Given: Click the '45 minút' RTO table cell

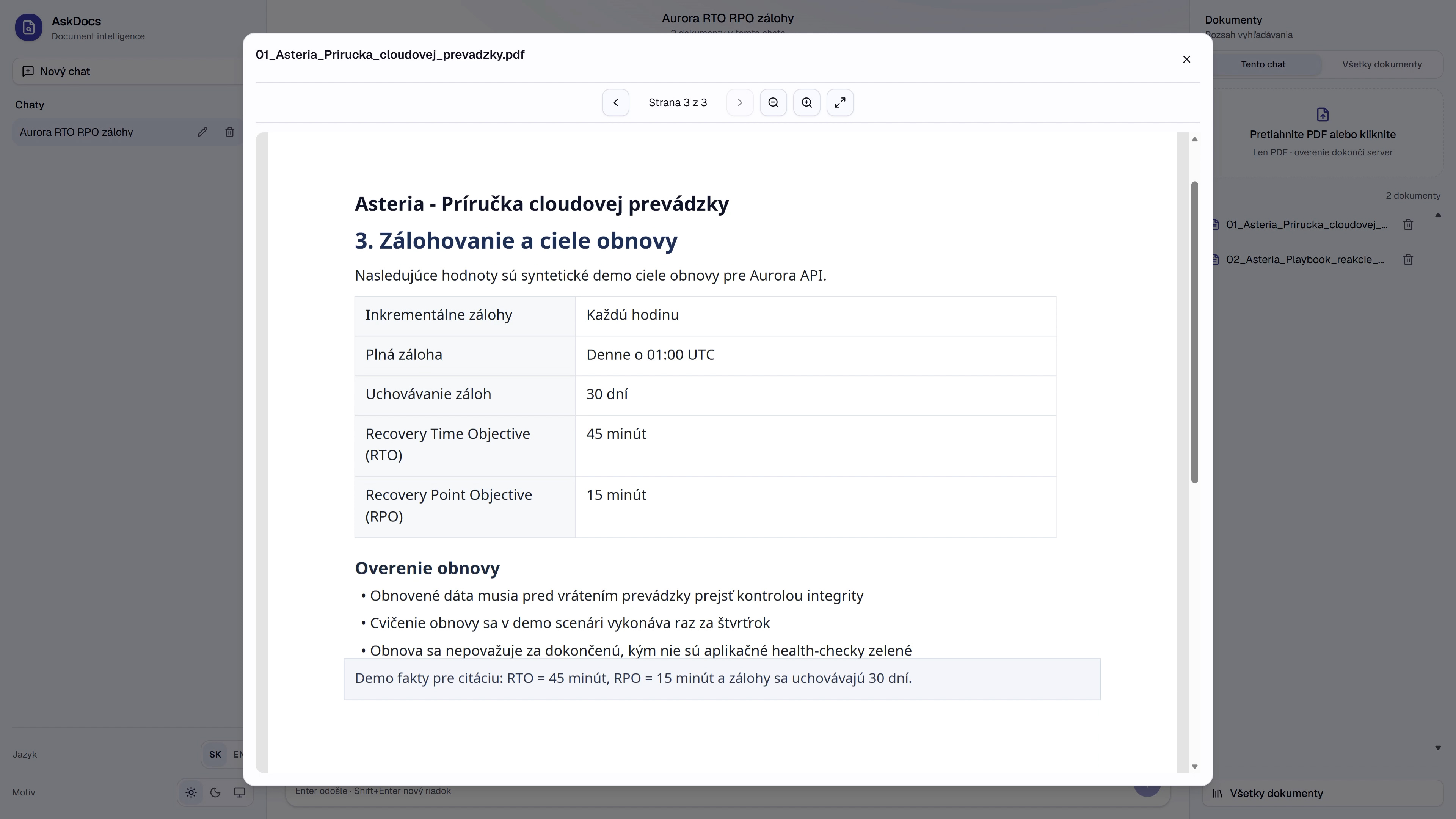Looking at the screenshot, I should click(x=816, y=446).
